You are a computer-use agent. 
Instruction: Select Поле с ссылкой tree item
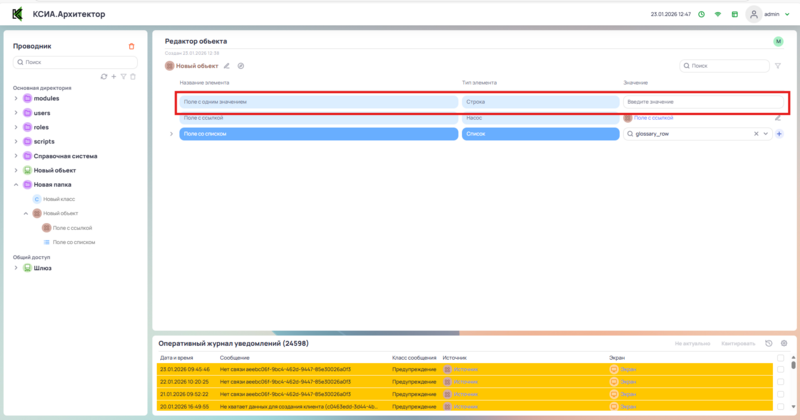point(72,228)
